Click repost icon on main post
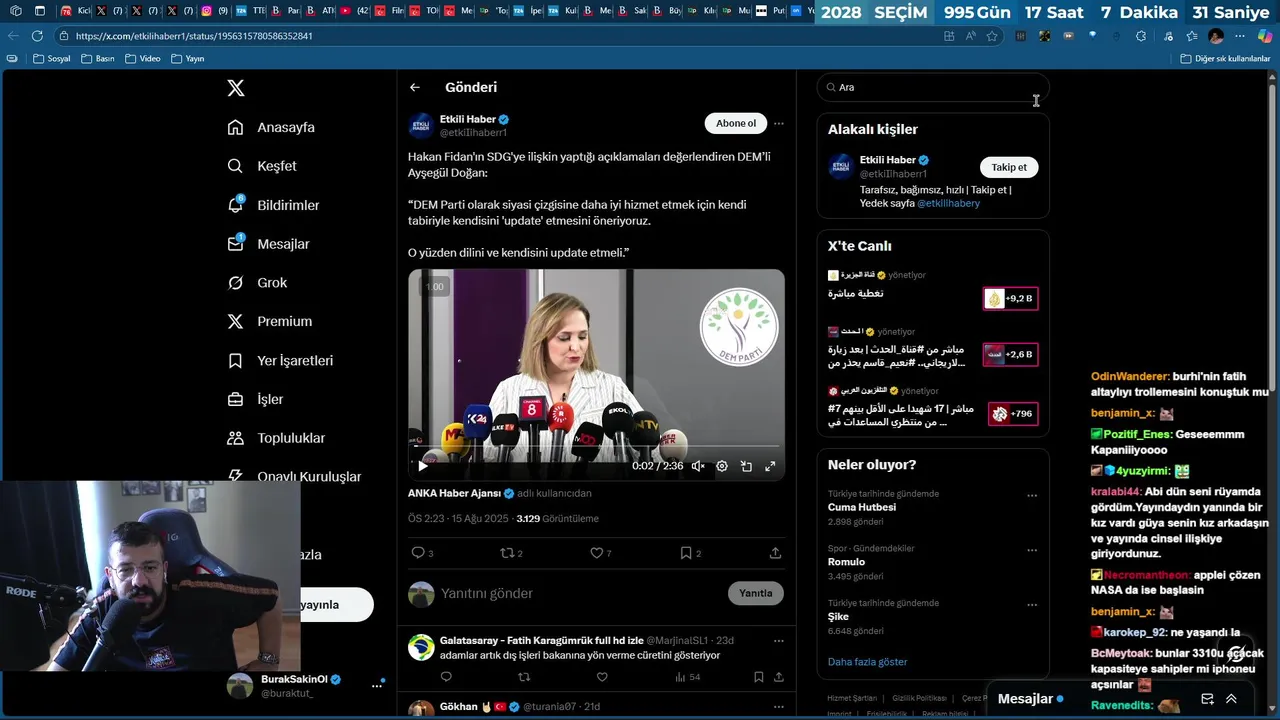The image size is (1280, 720). click(511, 553)
